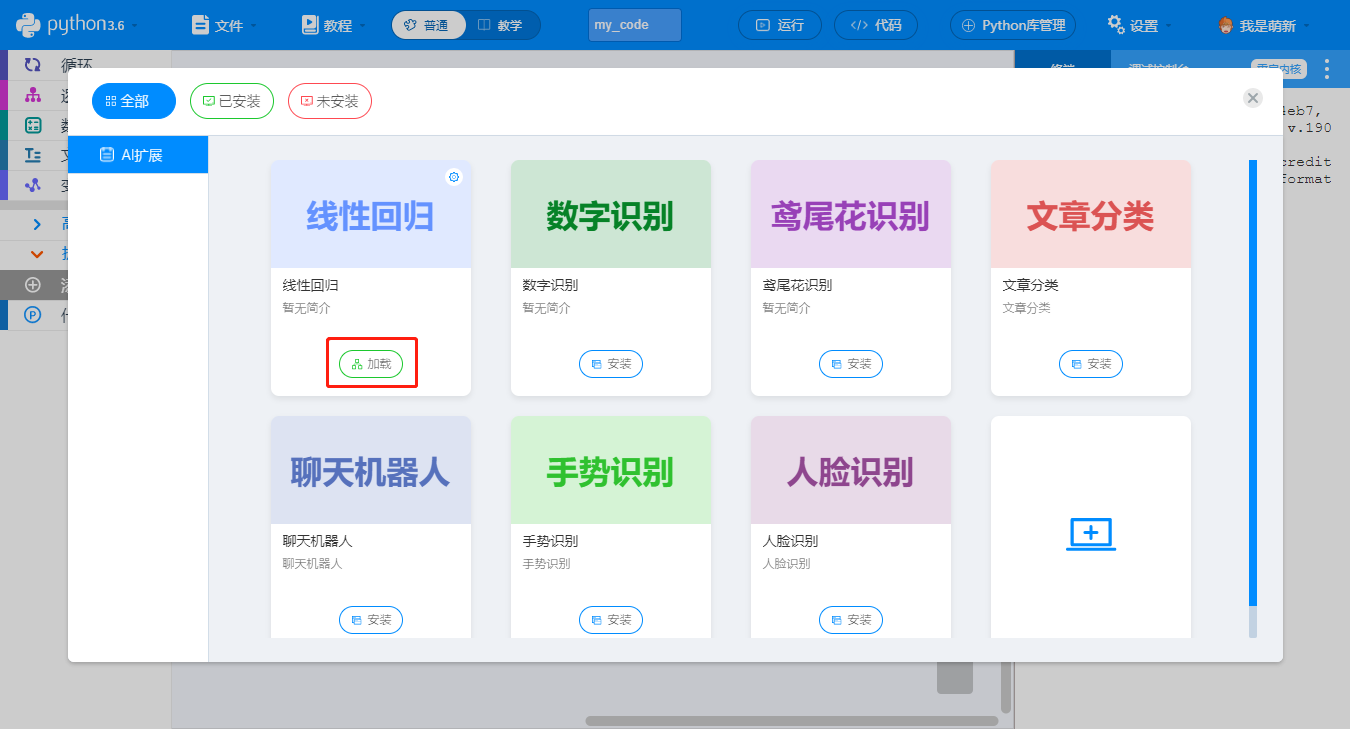This screenshot has height=729, width=1350.
Task: Install the 文章分类 extension
Action: [1091, 364]
